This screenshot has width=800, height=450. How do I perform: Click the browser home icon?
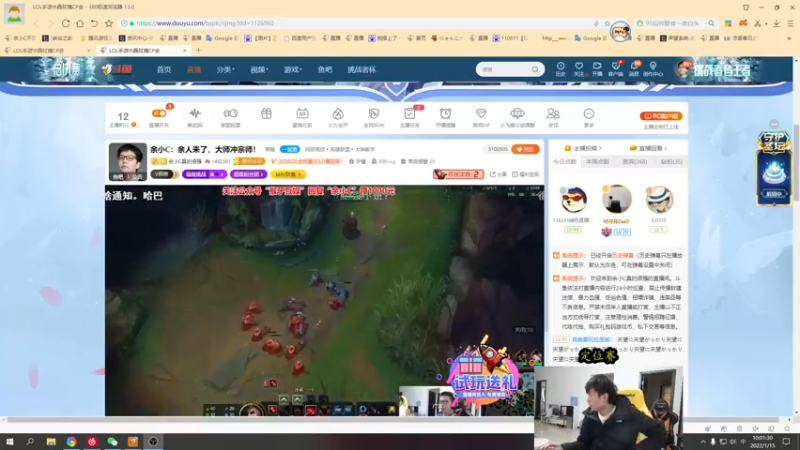[80, 23]
